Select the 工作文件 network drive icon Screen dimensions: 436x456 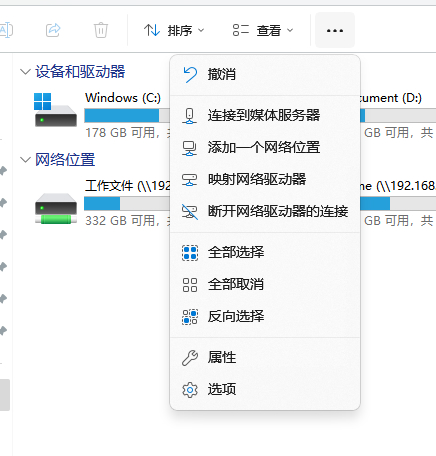(56, 209)
